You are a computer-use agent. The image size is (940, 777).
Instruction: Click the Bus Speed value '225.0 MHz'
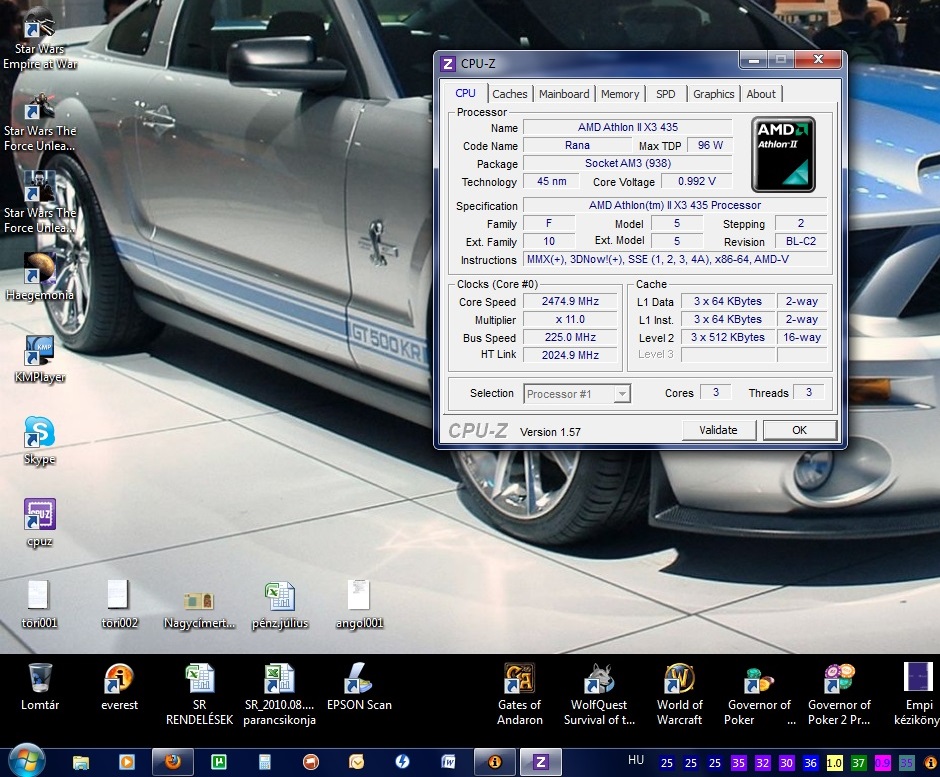point(570,337)
